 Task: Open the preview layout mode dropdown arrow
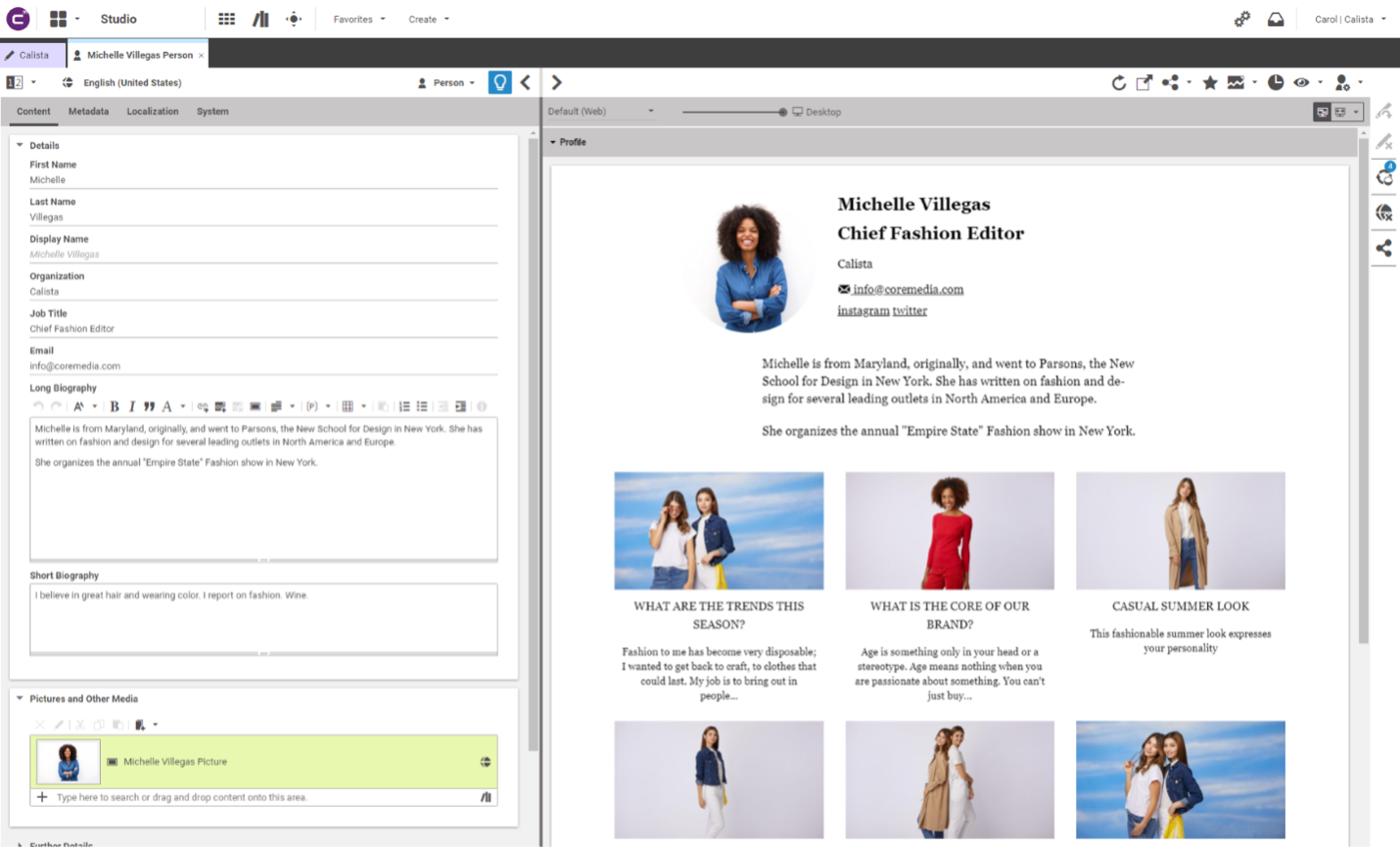tap(1356, 112)
